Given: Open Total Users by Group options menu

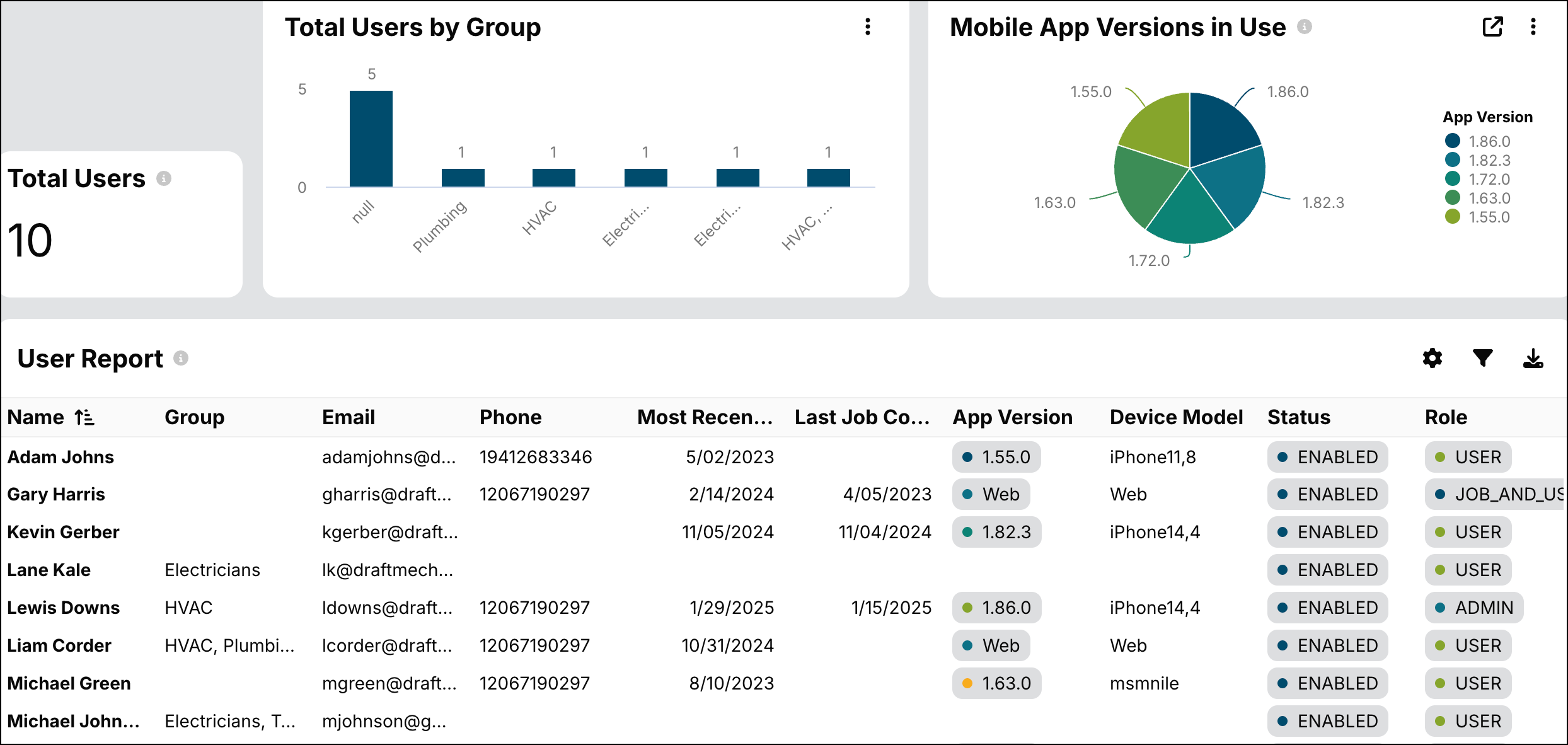Looking at the screenshot, I should click(x=868, y=26).
